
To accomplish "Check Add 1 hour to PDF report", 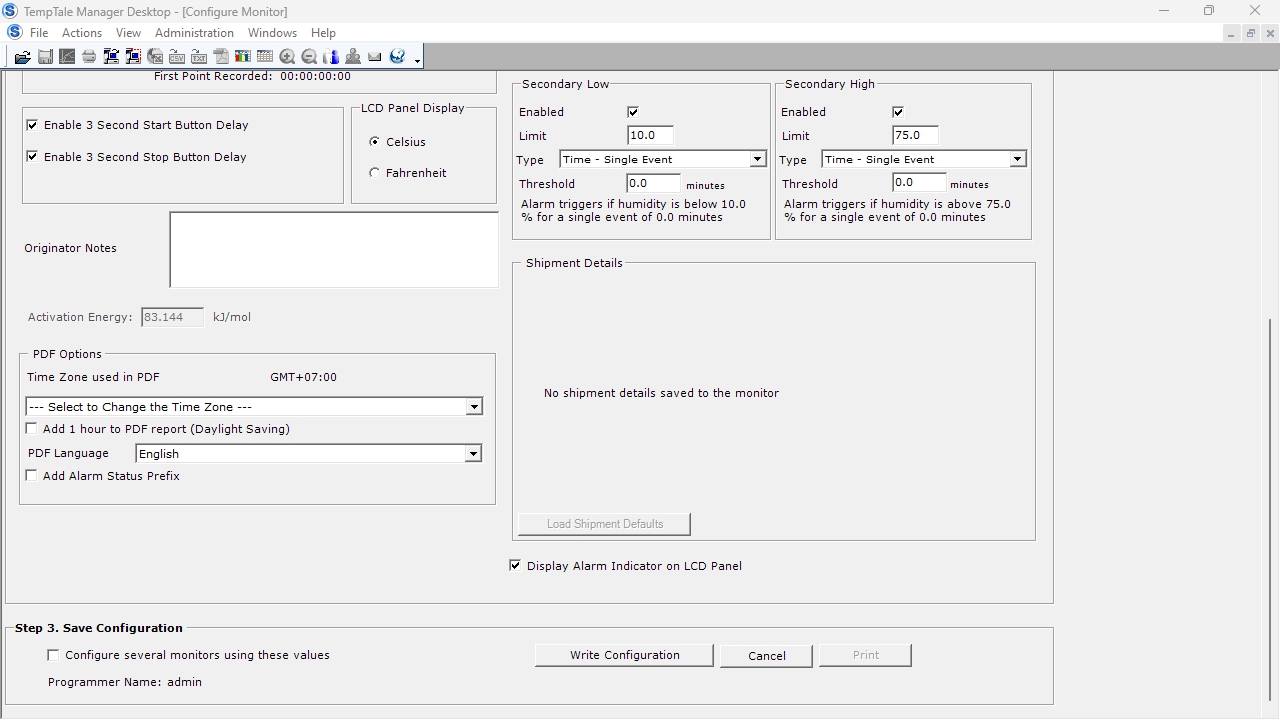I will tap(32, 429).
